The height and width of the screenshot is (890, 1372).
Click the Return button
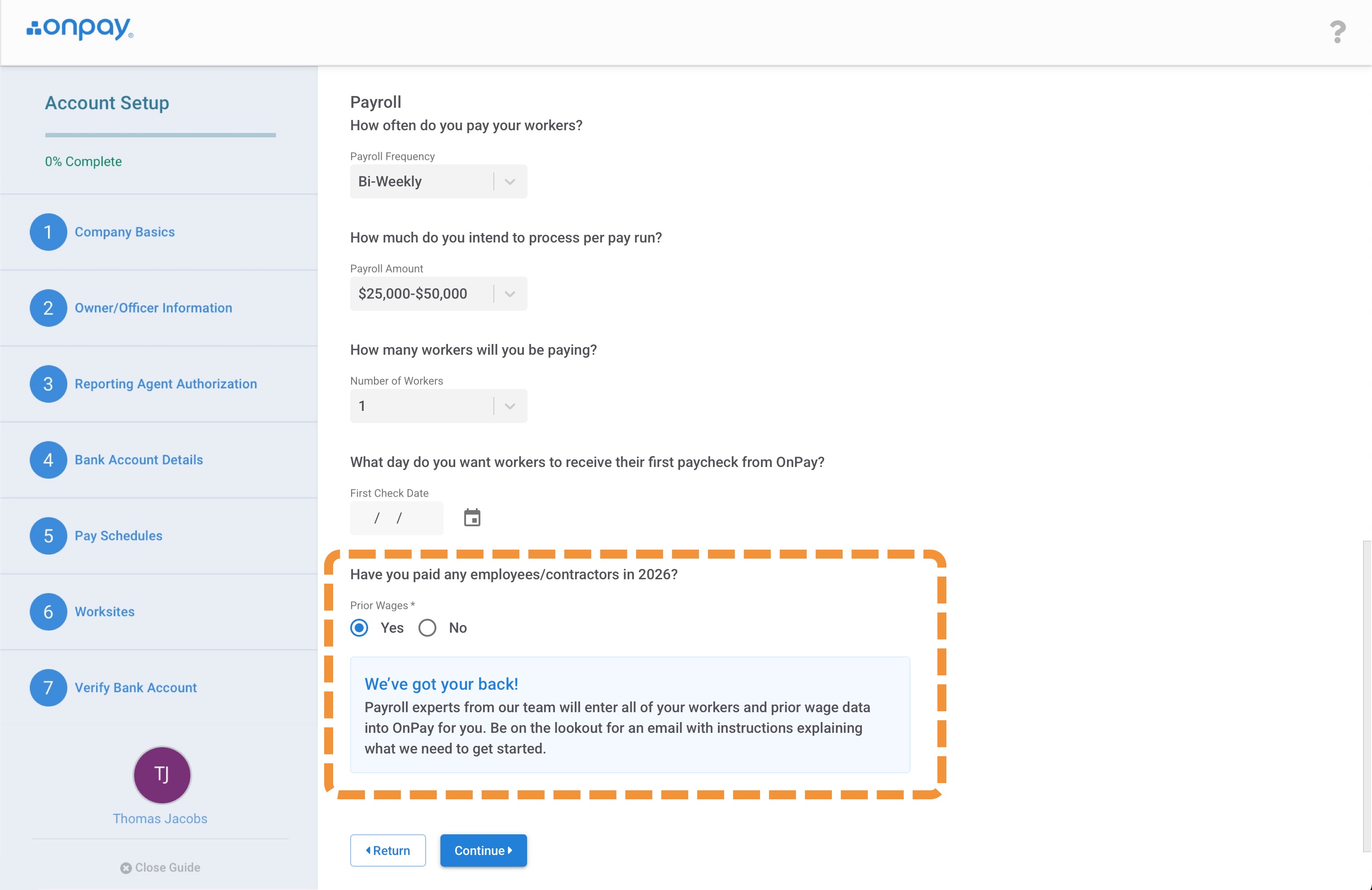[388, 850]
